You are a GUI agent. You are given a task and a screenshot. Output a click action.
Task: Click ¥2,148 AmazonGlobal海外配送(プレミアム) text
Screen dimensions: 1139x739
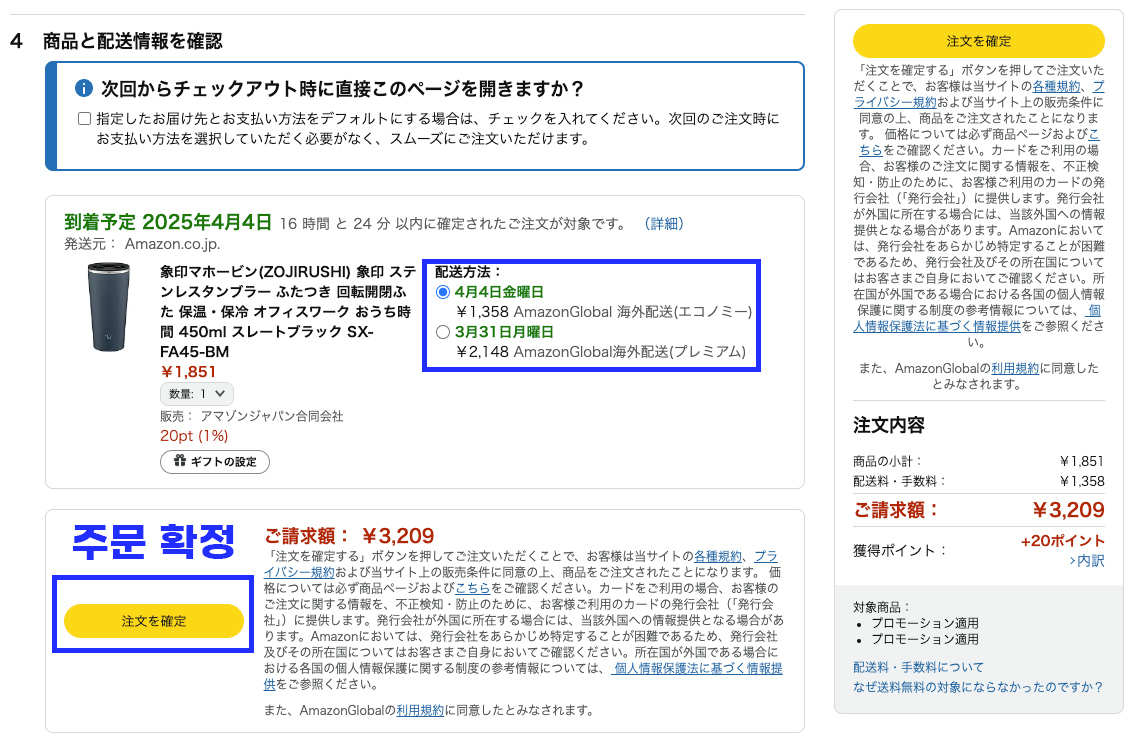(601, 352)
